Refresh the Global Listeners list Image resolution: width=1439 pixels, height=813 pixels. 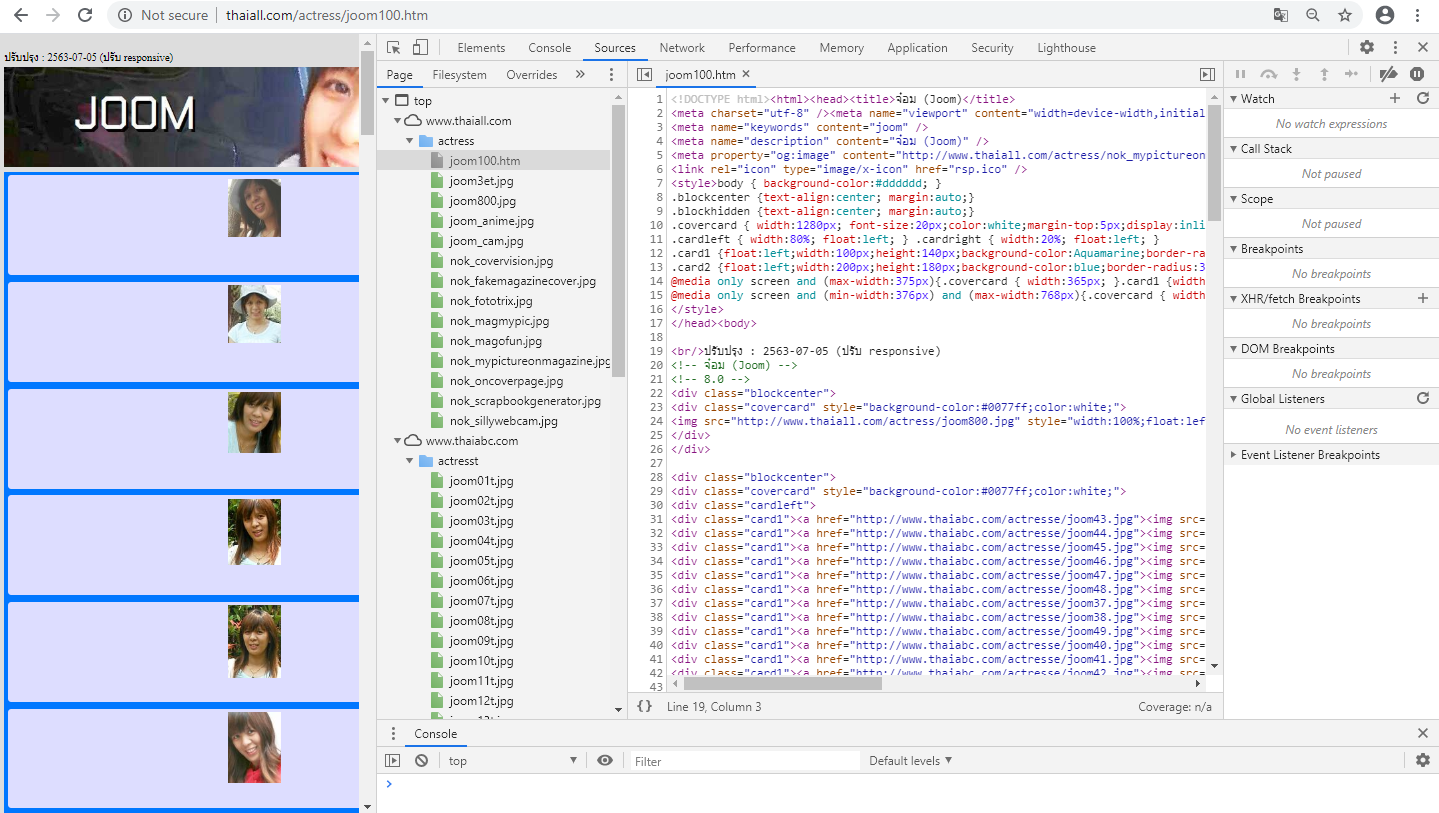coord(1423,398)
